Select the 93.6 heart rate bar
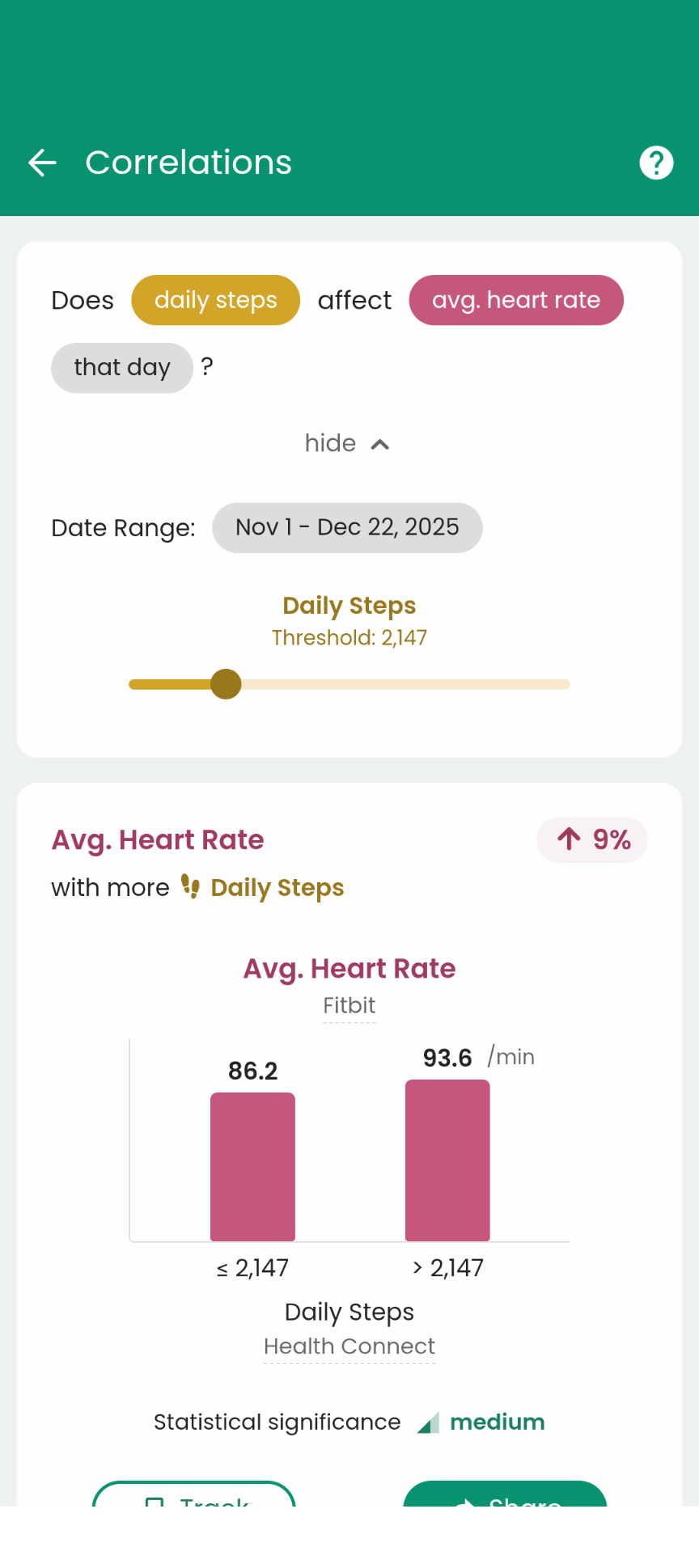Image resolution: width=699 pixels, height=1568 pixels. [x=447, y=1160]
